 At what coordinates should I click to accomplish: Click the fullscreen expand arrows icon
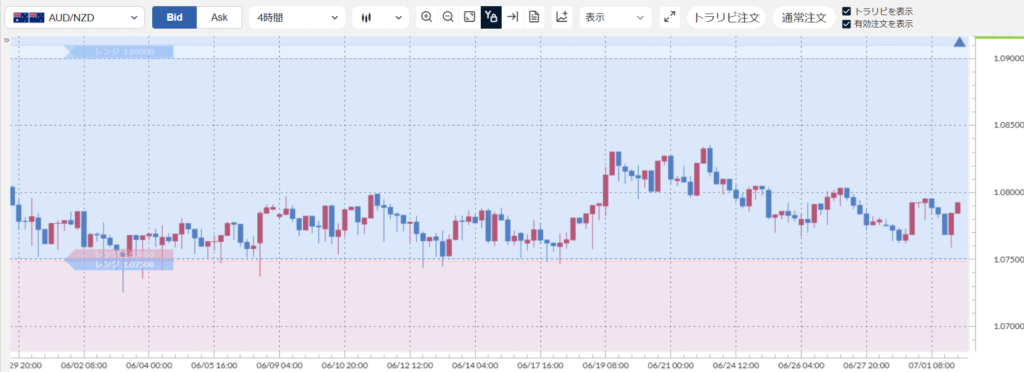click(x=669, y=18)
